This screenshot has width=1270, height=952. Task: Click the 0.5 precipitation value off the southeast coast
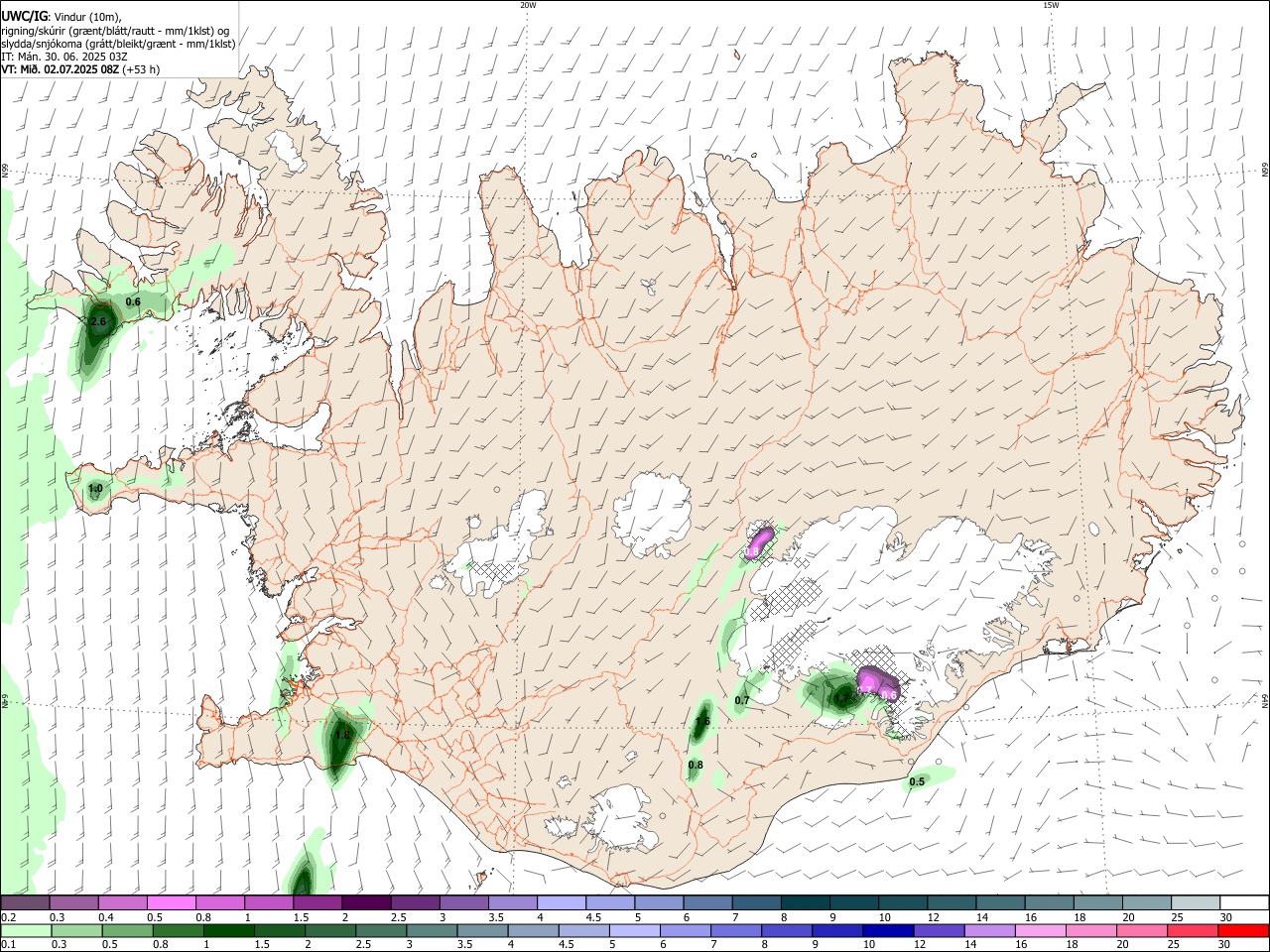[917, 781]
